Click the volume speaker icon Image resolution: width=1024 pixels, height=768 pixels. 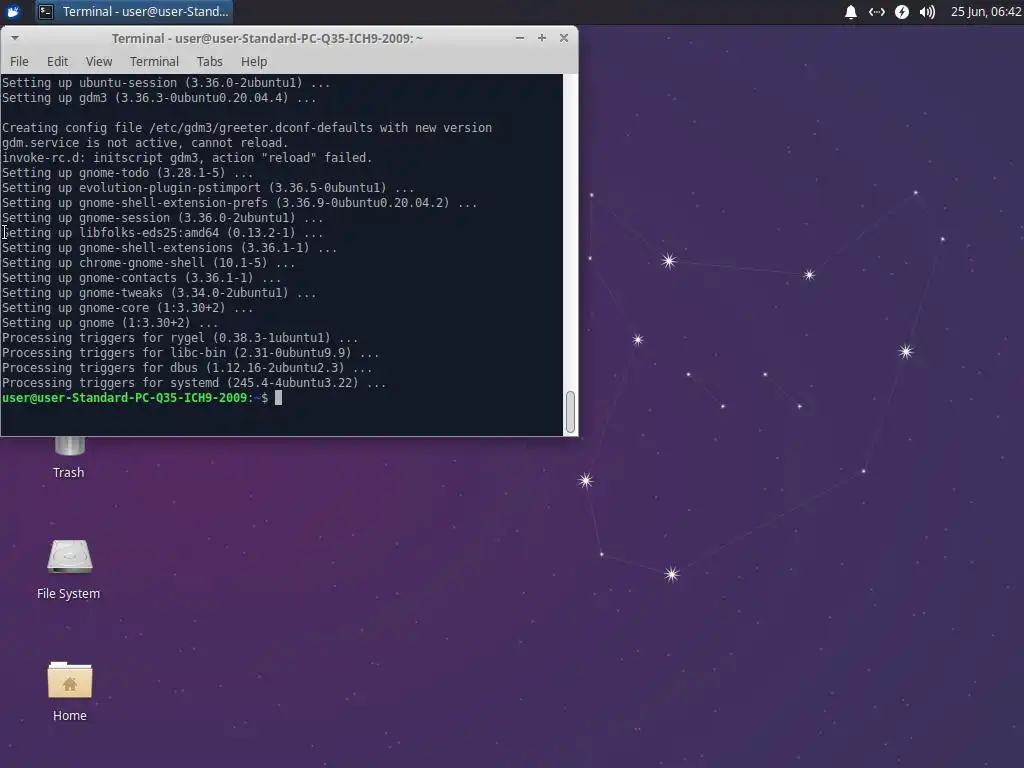pyautogui.click(x=927, y=12)
